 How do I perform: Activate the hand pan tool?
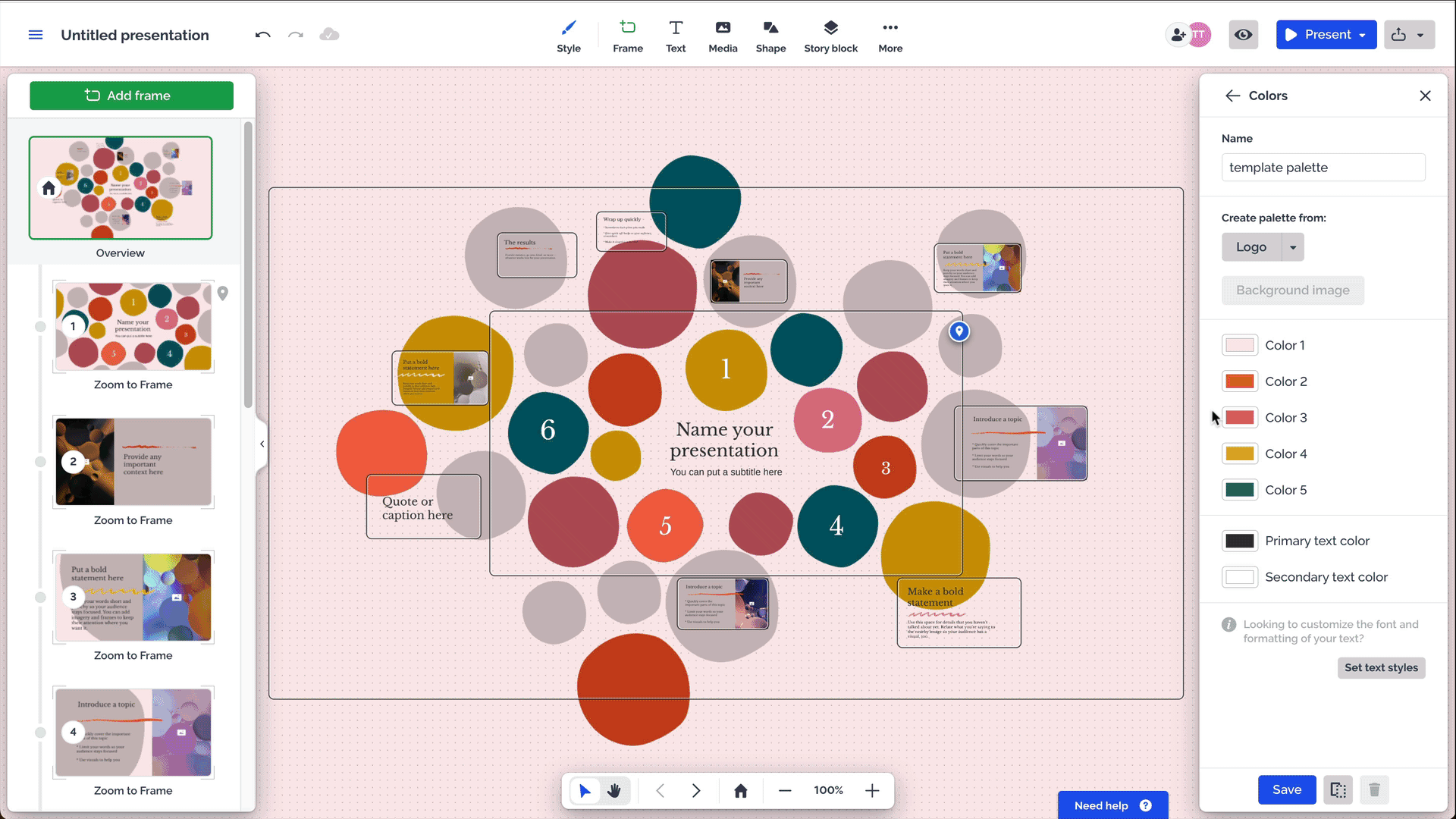[x=614, y=791]
